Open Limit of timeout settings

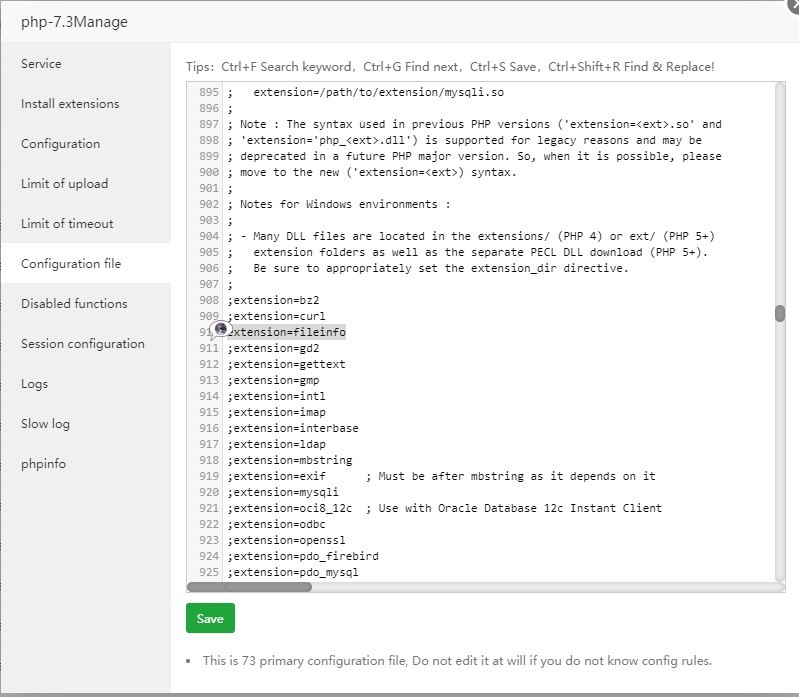tap(67, 224)
